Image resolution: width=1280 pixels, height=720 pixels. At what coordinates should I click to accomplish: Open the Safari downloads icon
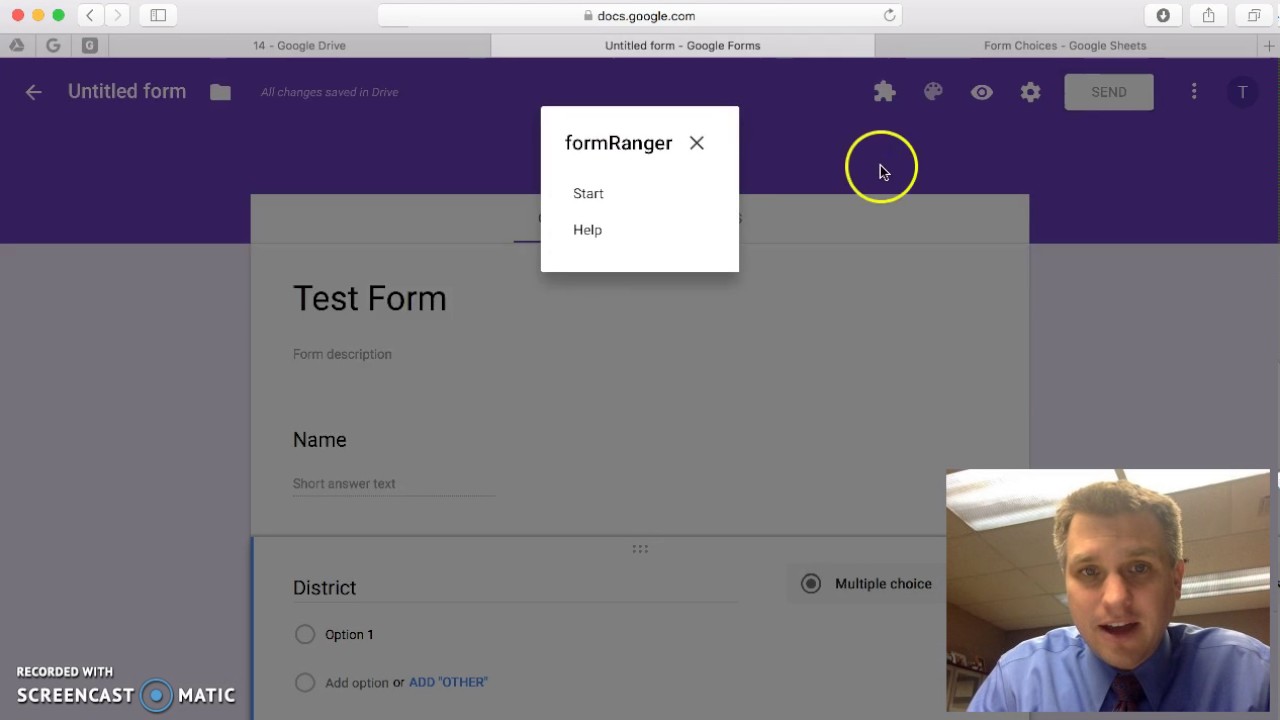[x=1163, y=15]
